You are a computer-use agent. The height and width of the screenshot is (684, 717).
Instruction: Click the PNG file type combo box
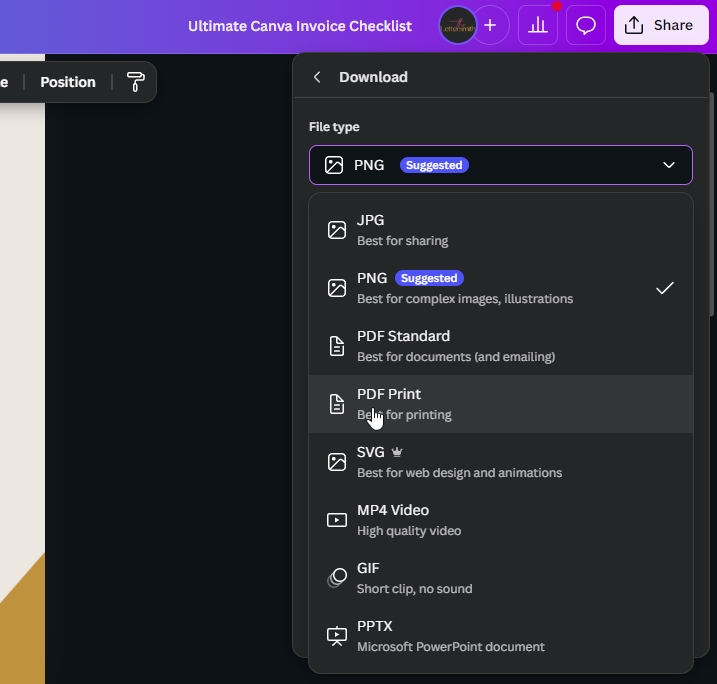coord(500,165)
